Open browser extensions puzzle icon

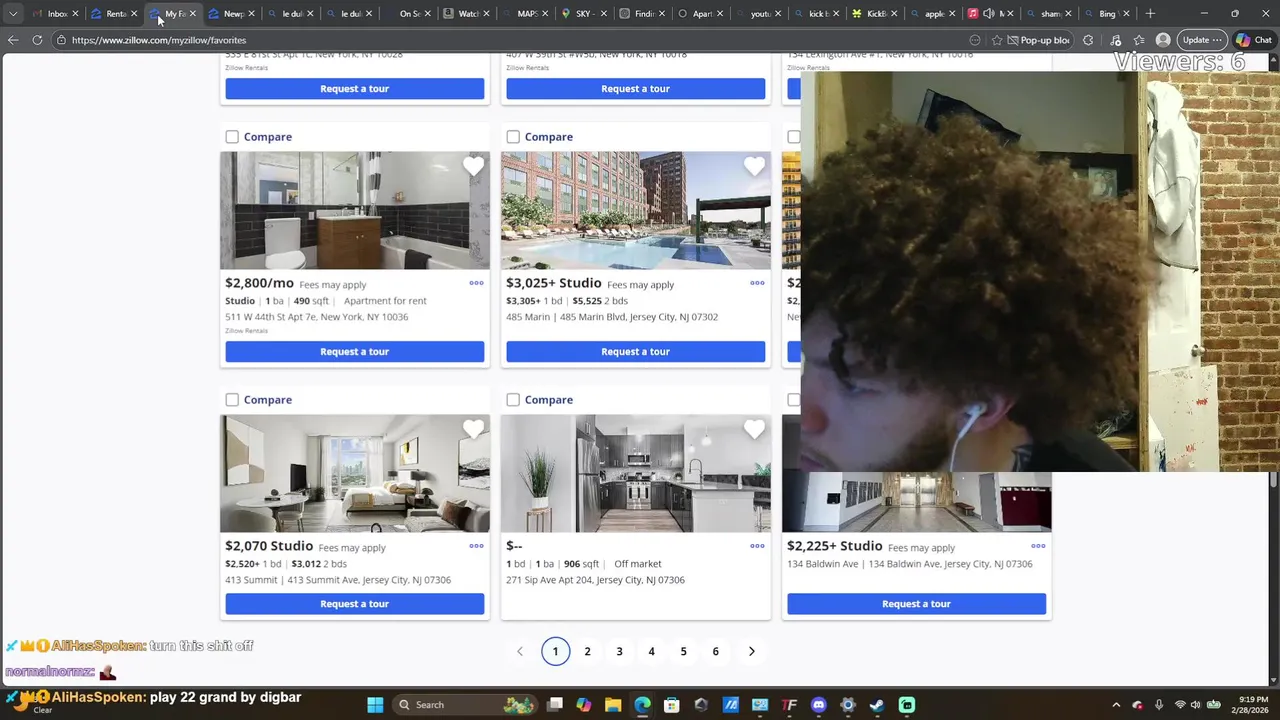(1088, 40)
